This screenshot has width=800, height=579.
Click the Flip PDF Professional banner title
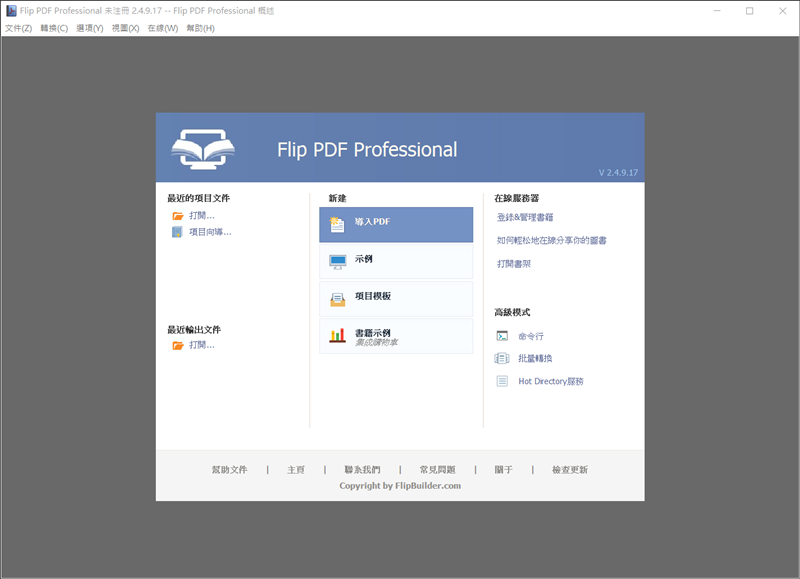coord(367,149)
